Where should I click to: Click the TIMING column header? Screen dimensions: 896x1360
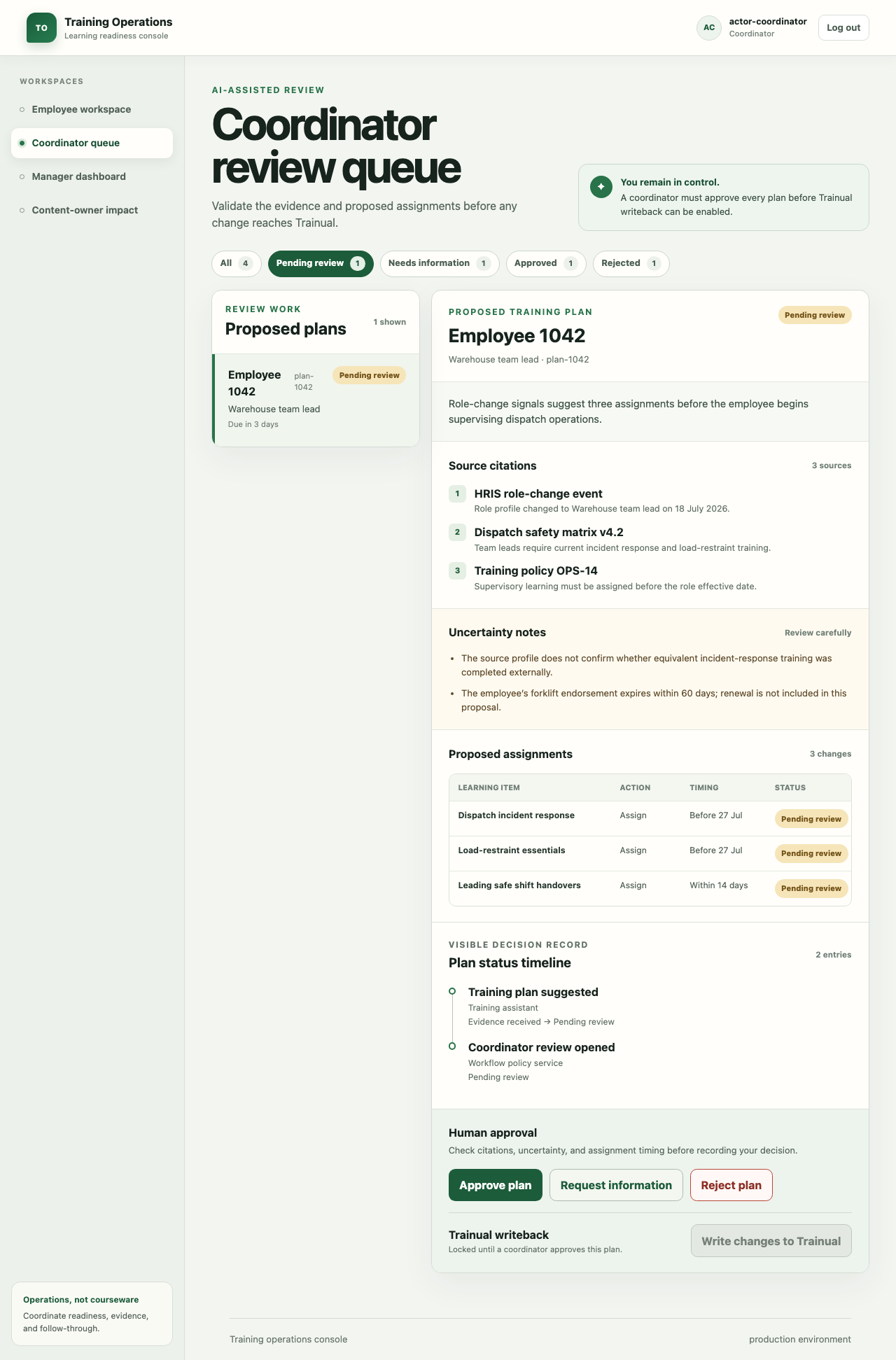[x=704, y=787]
